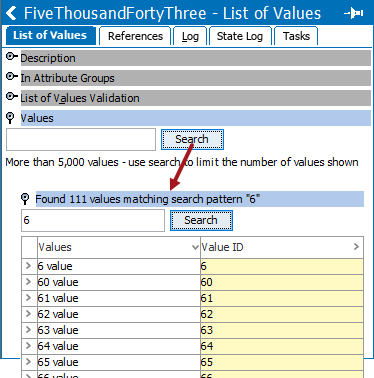Screen dimensions: 374x378
Task: Click the pin icon in title bar
Action: (354, 13)
